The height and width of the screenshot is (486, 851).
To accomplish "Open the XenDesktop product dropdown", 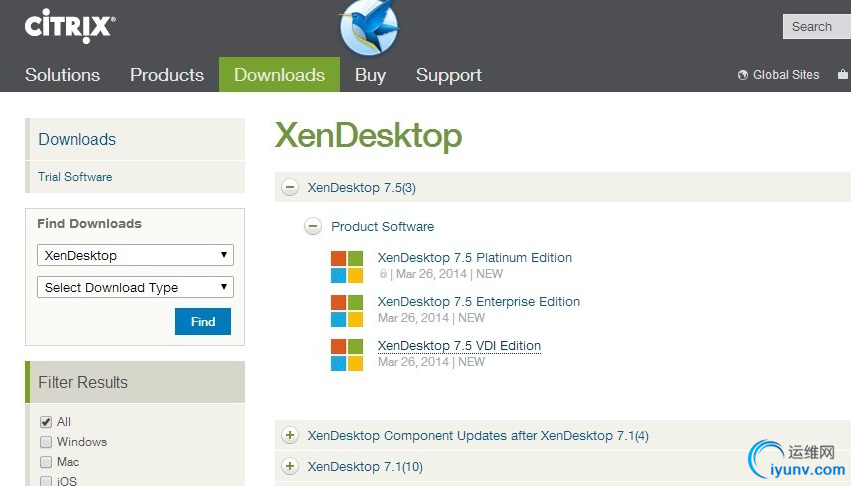I will 135,255.
